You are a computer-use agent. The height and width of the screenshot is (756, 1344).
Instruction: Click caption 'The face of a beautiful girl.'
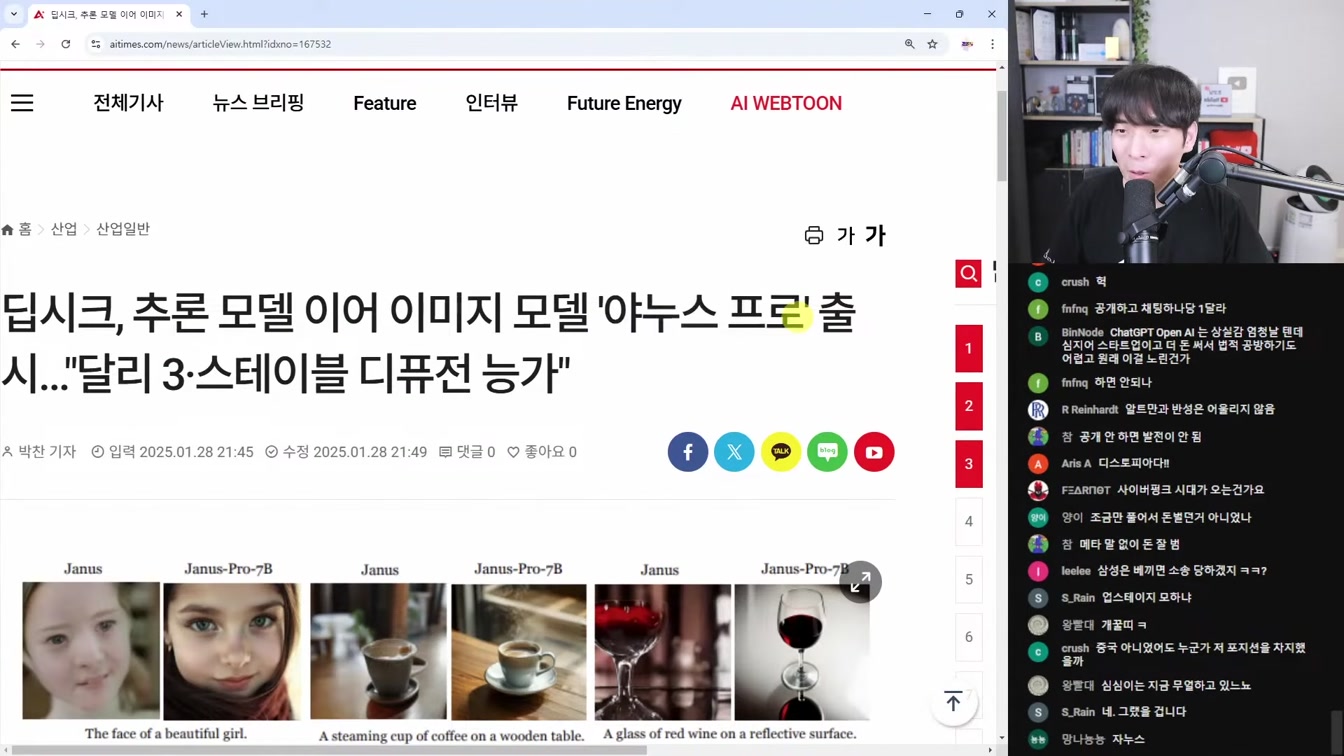pyautogui.click(x=166, y=733)
